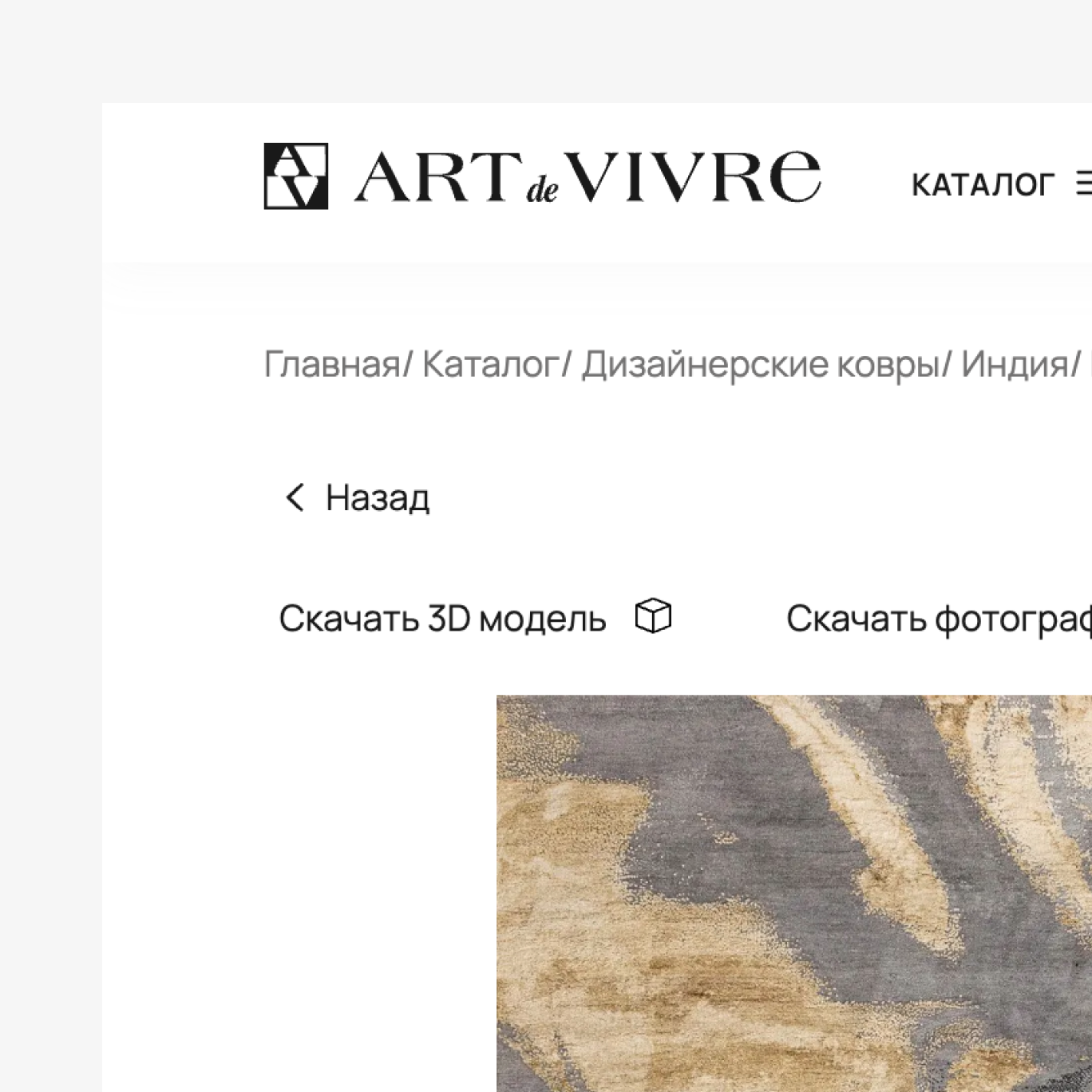The height and width of the screenshot is (1092, 1092).
Task: Click the italic 'de' in the logo
Action: [542, 190]
